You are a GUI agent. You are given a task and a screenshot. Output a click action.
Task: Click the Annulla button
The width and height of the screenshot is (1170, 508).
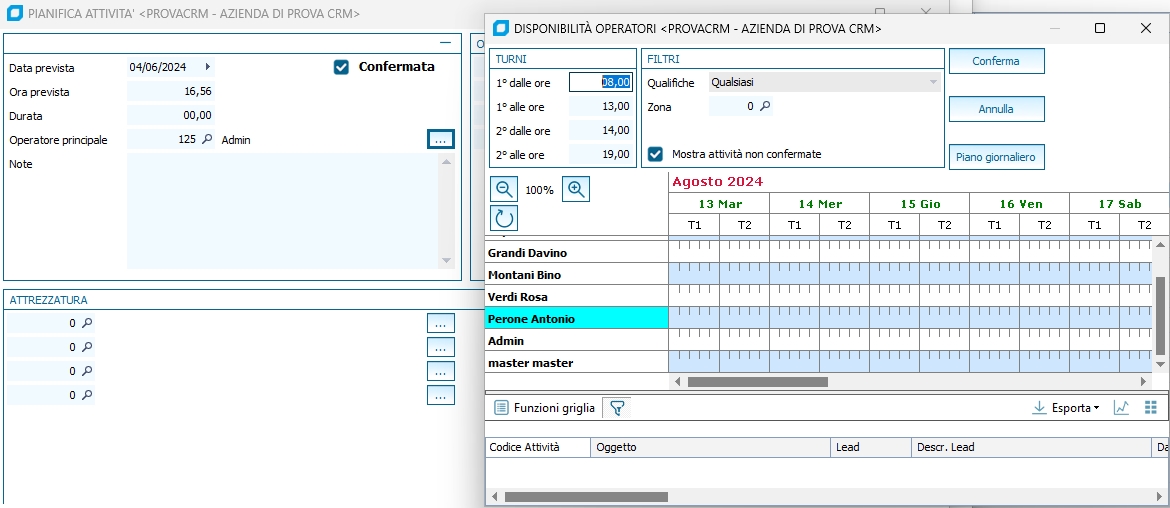tap(996, 109)
